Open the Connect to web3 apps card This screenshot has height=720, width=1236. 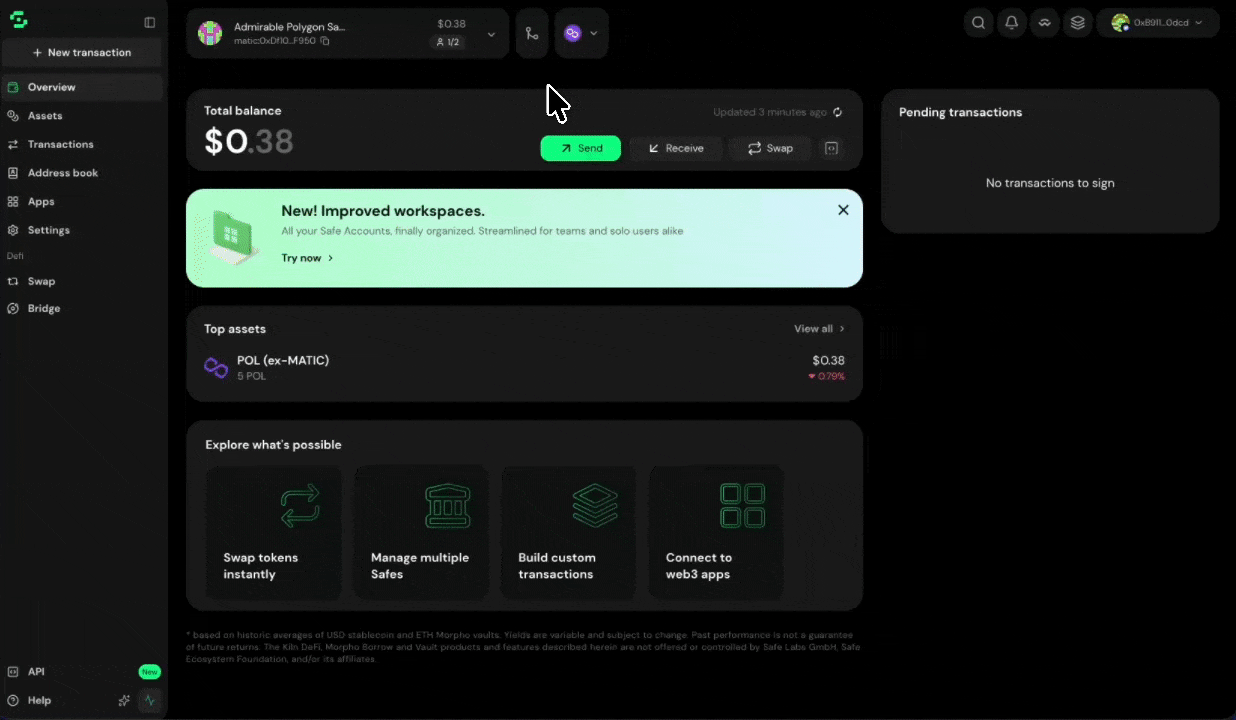click(x=716, y=532)
